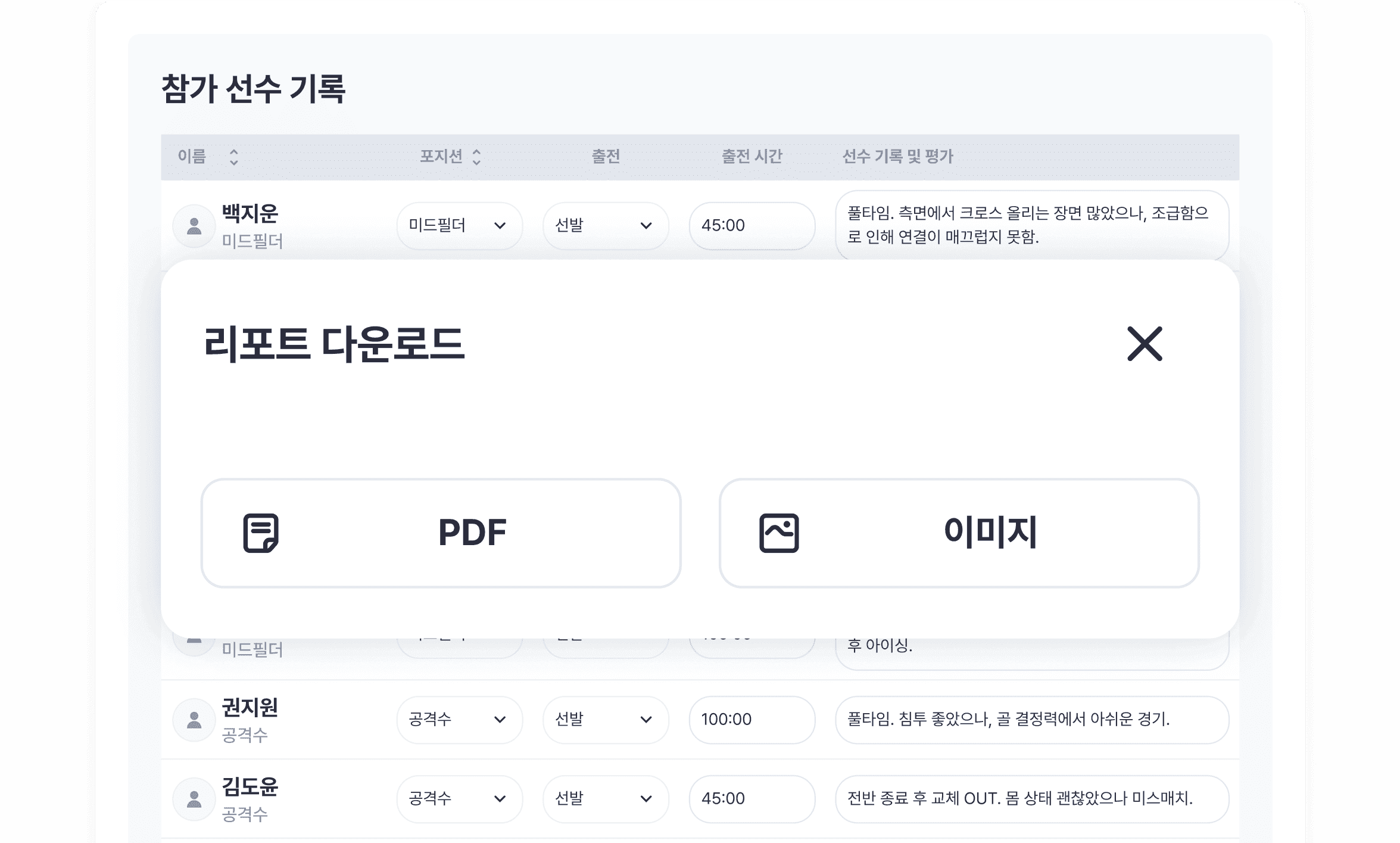Image resolution: width=1400 pixels, height=843 pixels.
Task: Download the report as 이미지
Action: click(x=959, y=533)
